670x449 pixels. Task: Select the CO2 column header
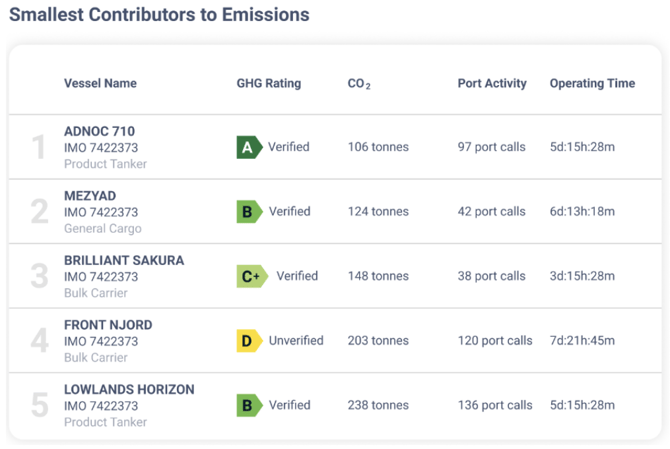[359, 84]
